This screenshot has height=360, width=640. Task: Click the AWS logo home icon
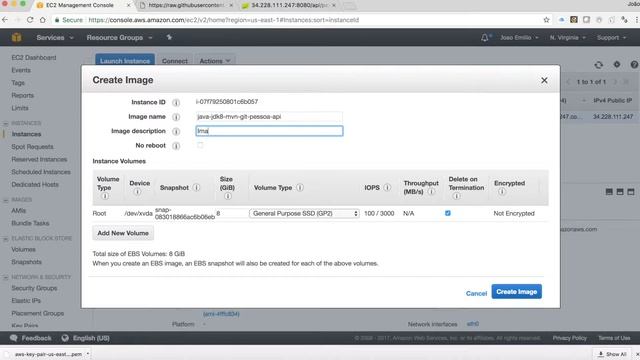[x=16, y=38]
